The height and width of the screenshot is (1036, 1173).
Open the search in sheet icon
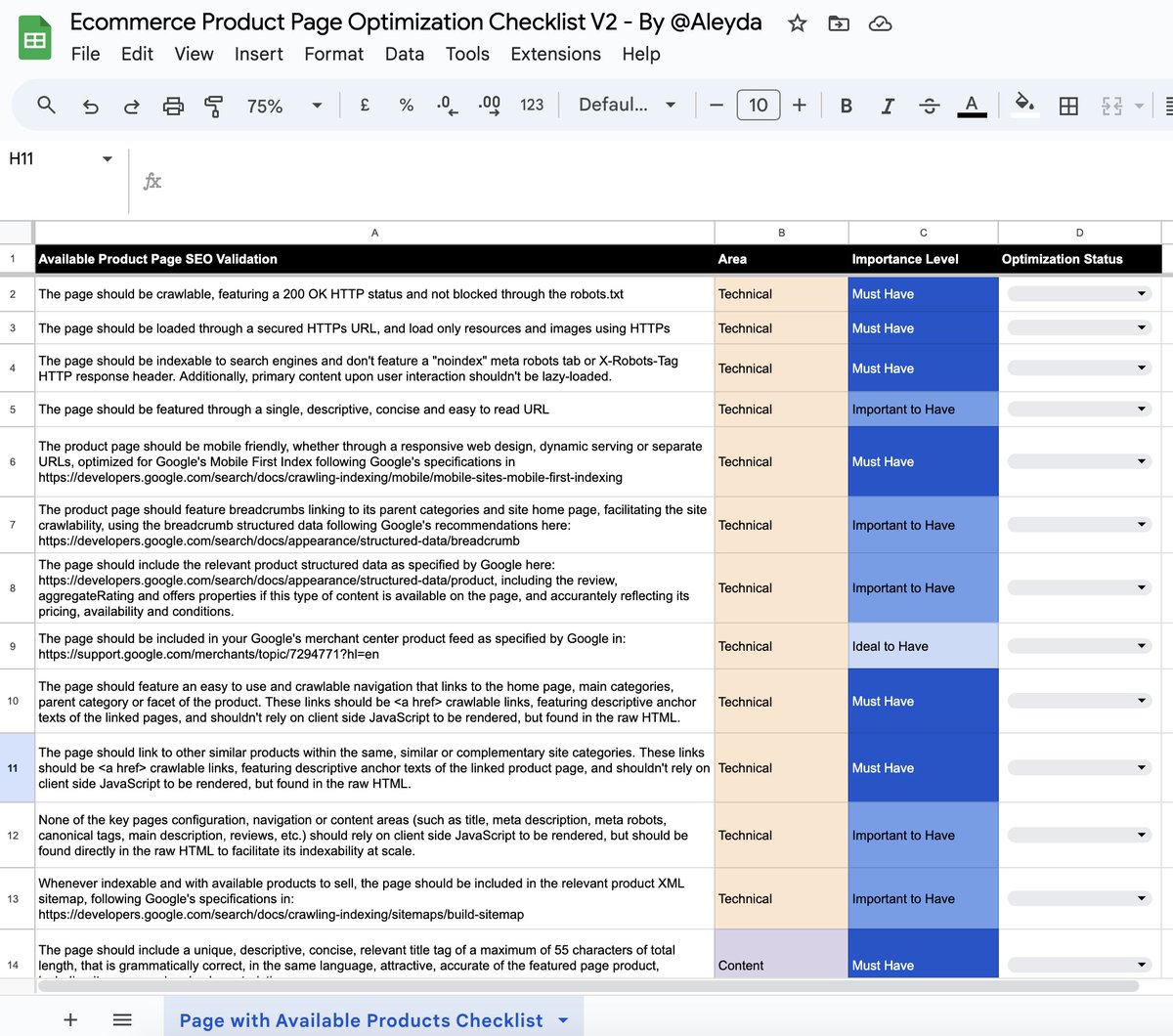click(46, 106)
